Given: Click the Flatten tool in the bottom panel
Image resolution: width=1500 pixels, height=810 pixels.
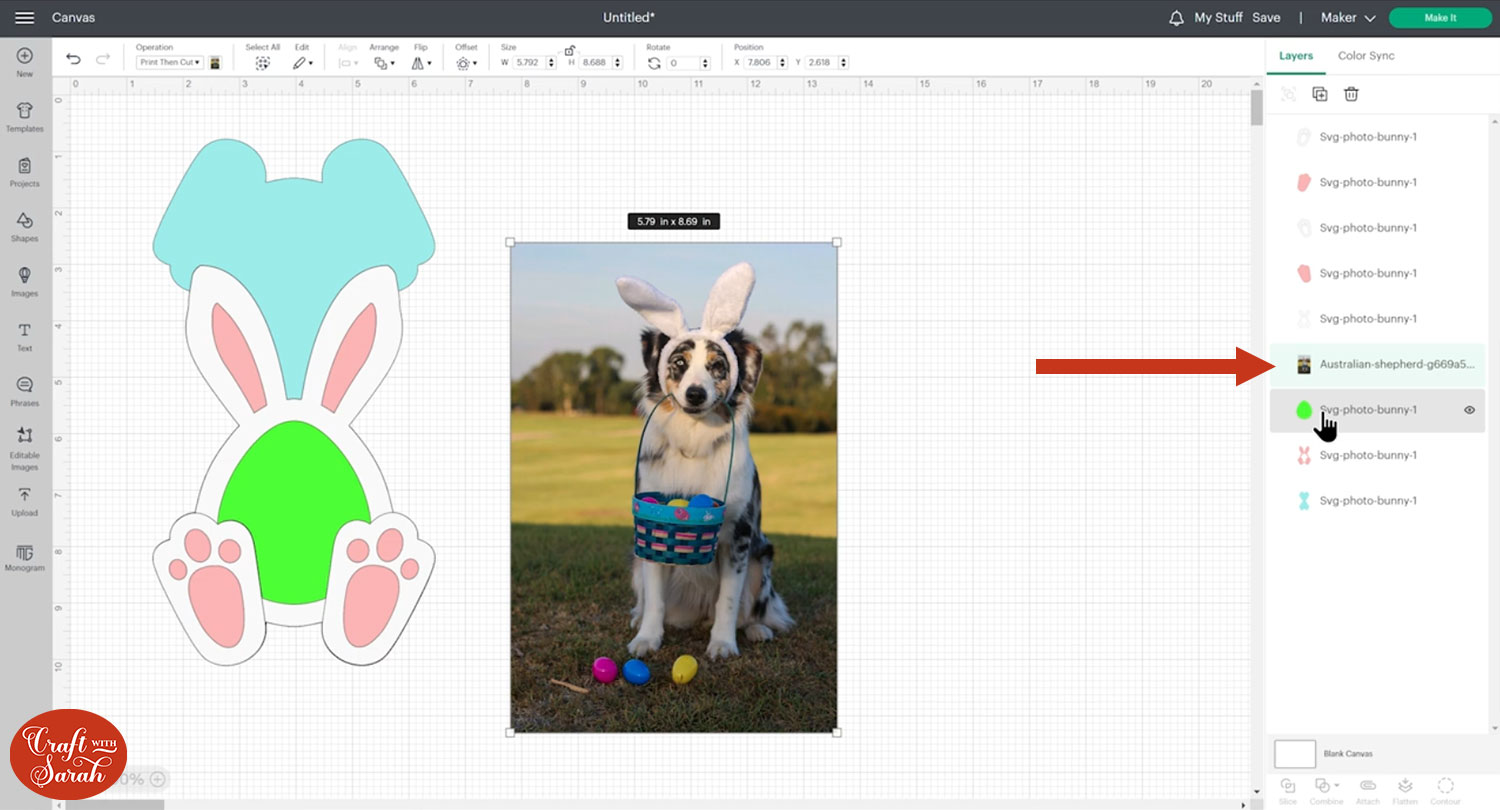Looking at the screenshot, I should coord(1405,787).
